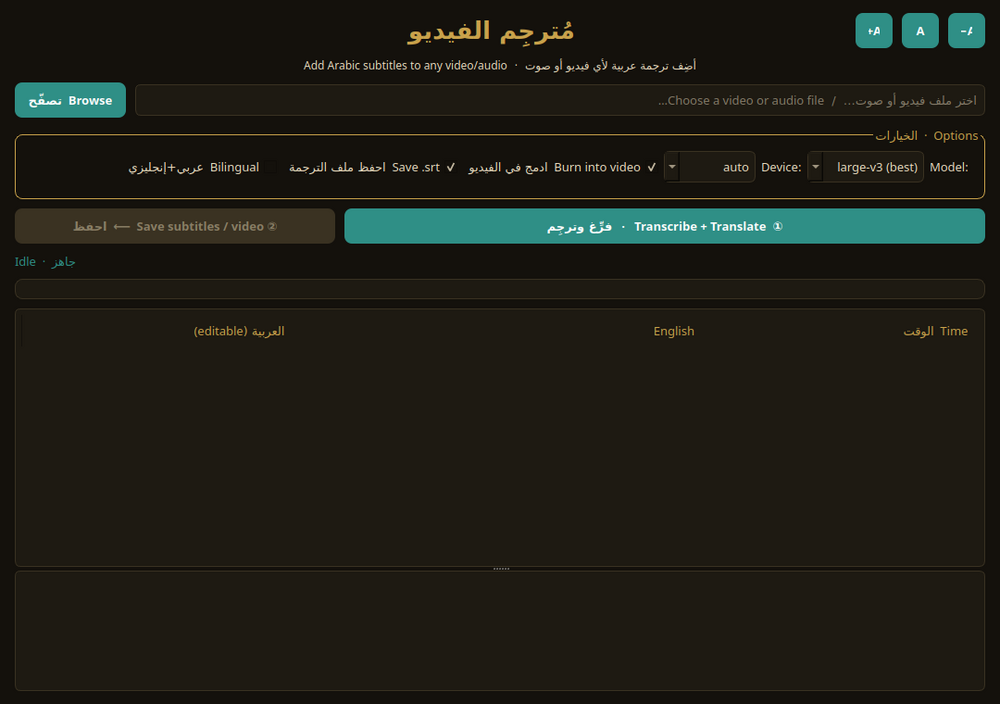This screenshot has width=1000, height=704.
Task: Click Save subtitles / video button
Action: (175, 226)
